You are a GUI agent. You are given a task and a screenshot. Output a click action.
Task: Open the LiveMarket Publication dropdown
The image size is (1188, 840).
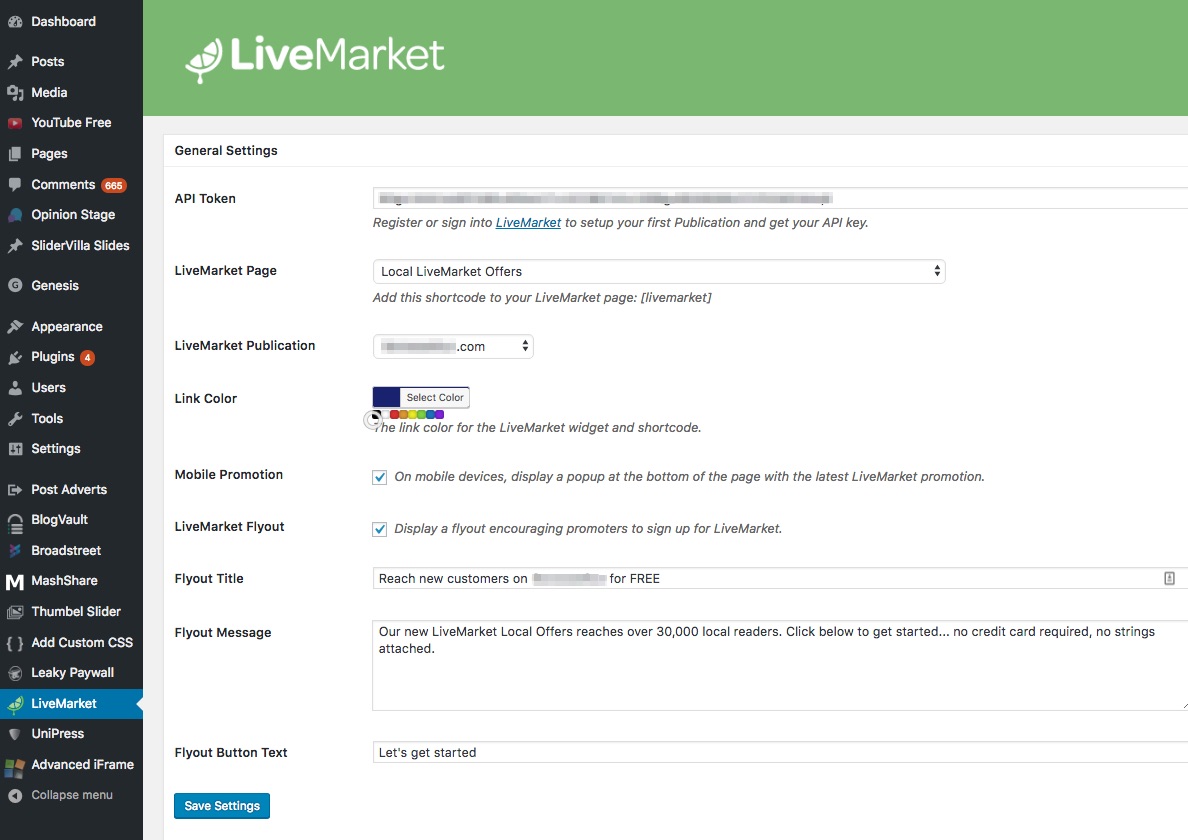(453, 346)
